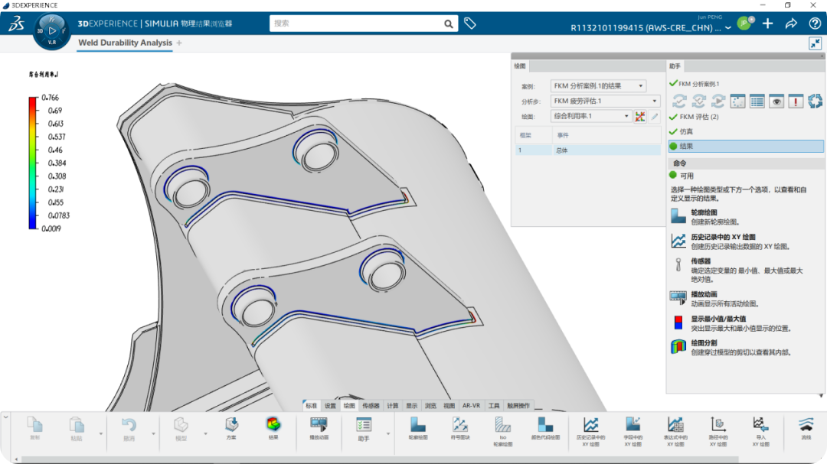The width and height of the screenshot is (827, 465).
Task: Open the help question mark icon
Action: [x=814, y=24]
